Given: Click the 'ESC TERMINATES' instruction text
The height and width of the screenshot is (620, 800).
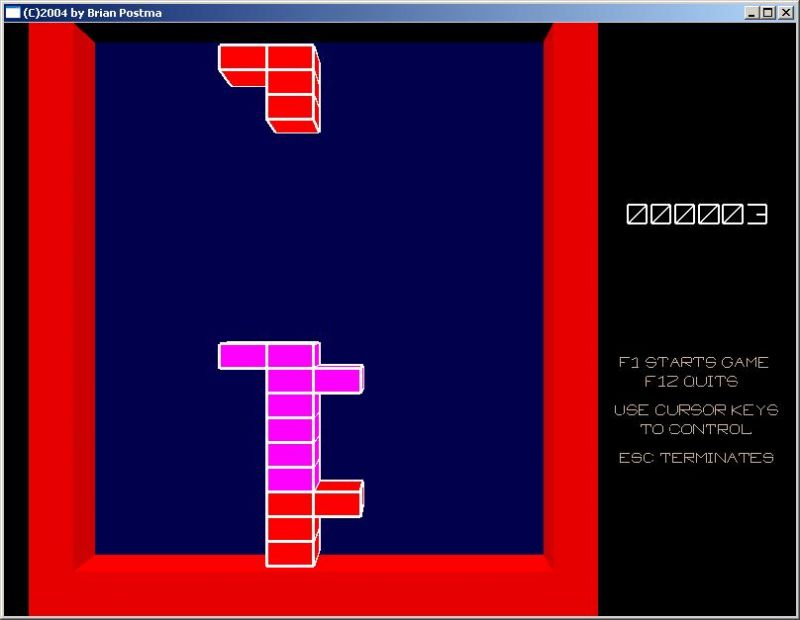Looking at the screenshot, I should coord(696,458).
